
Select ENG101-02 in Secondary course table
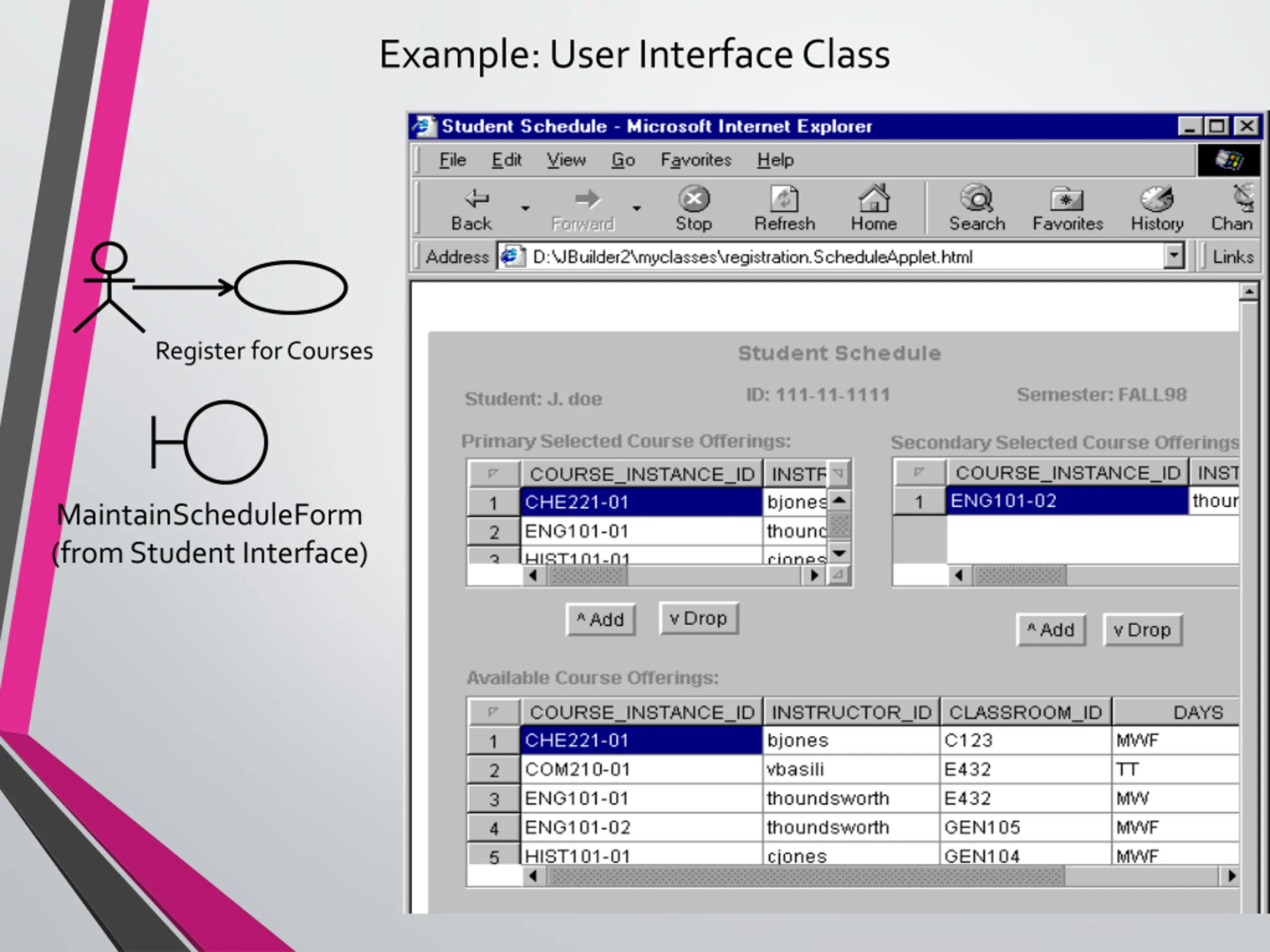(1067, 501)
